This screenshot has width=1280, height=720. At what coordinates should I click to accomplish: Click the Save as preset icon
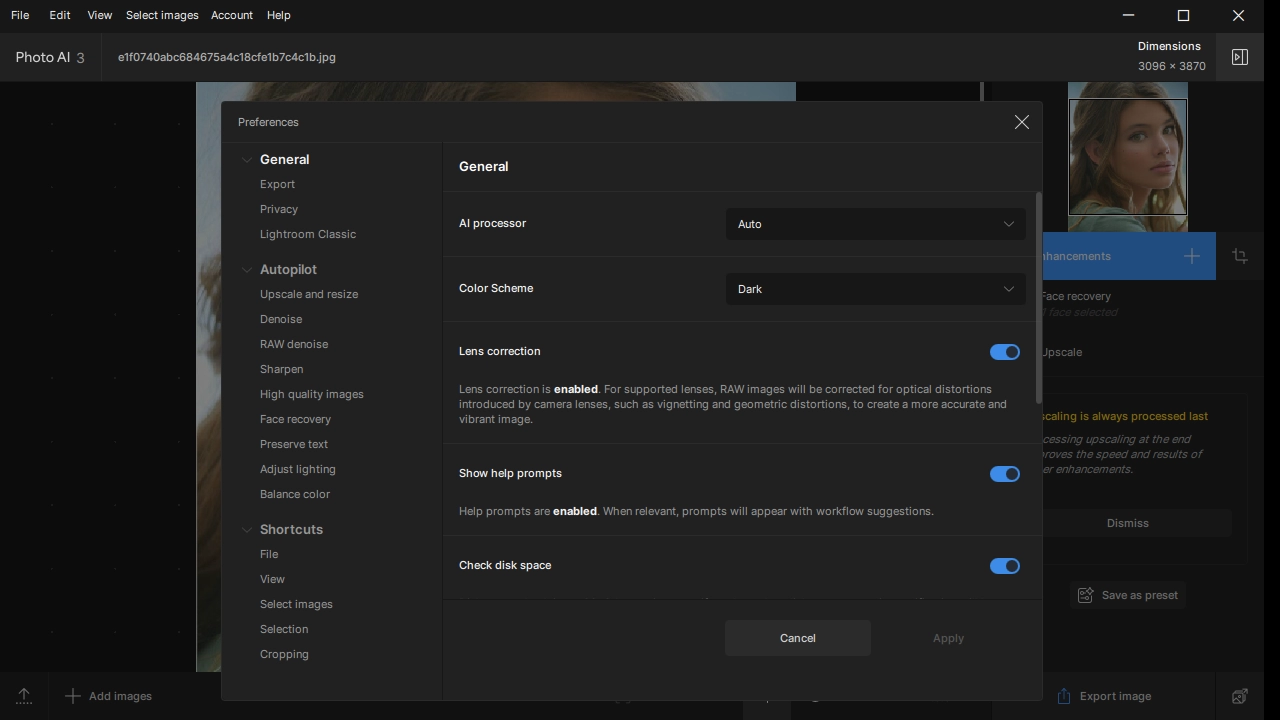1085,596
